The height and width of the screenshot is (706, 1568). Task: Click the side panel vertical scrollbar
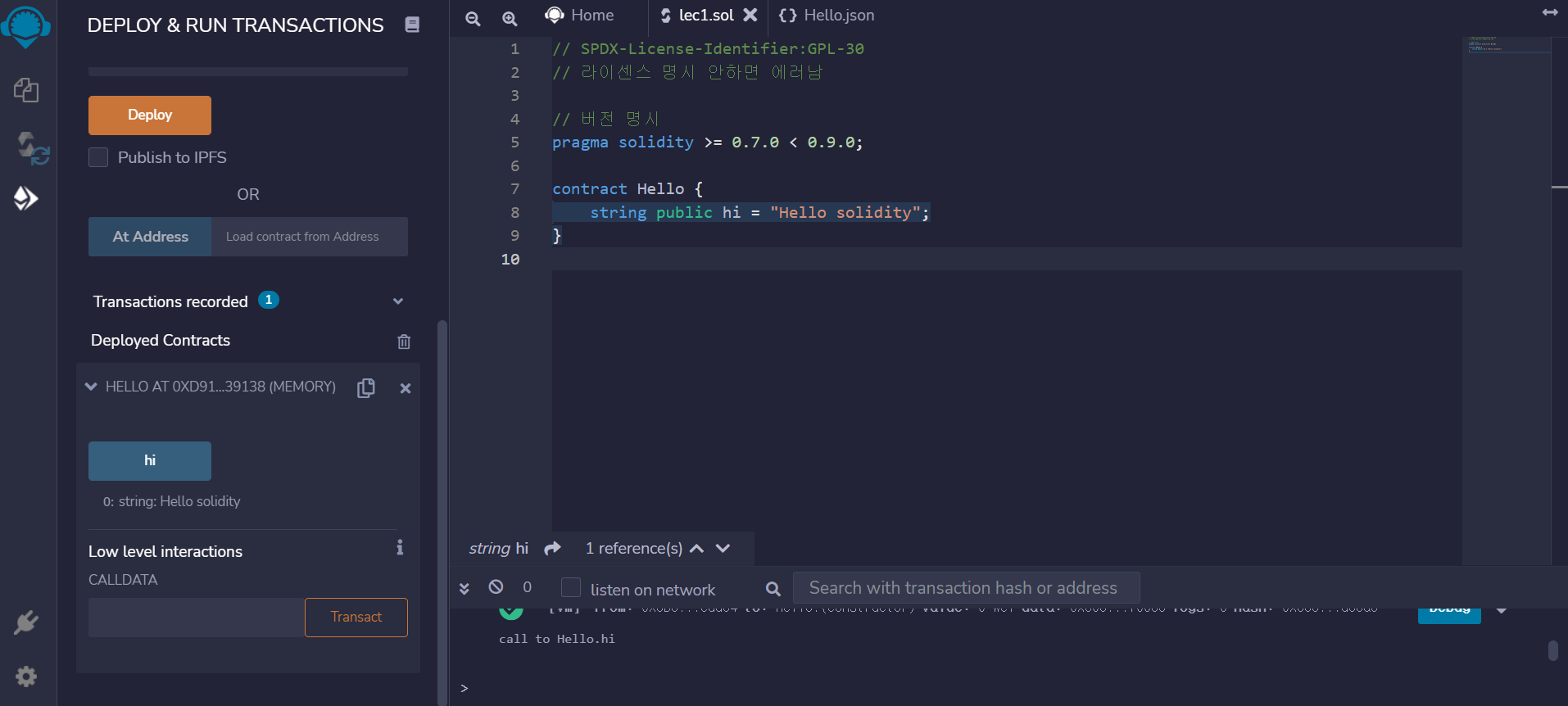442,512
